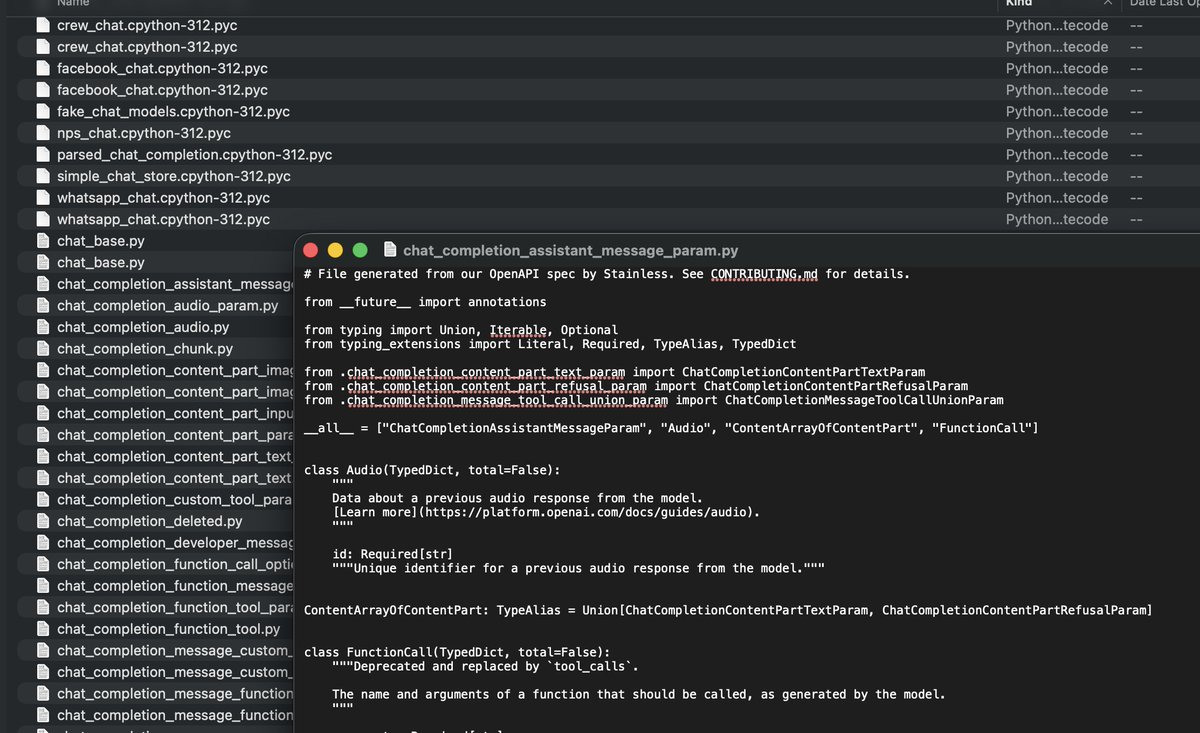The height and width of the screenshot is (733, 1200).
Task: Click the Kind cell of fake_chat_models.cpython-312.pyc
Action: (1057, 112)
